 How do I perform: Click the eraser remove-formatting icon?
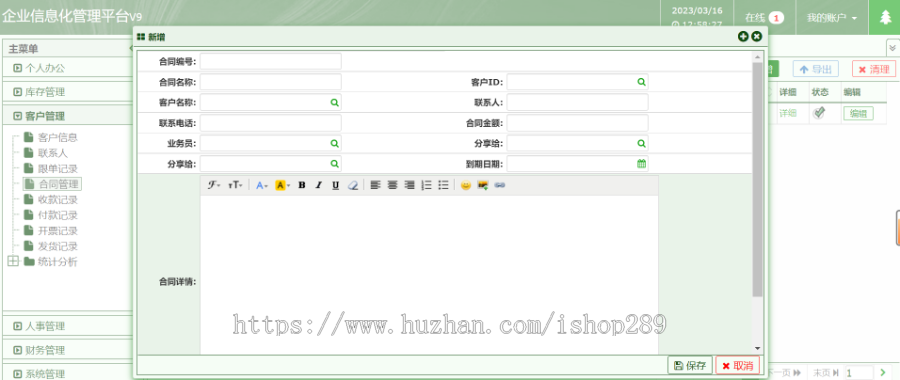pos(353,185)
